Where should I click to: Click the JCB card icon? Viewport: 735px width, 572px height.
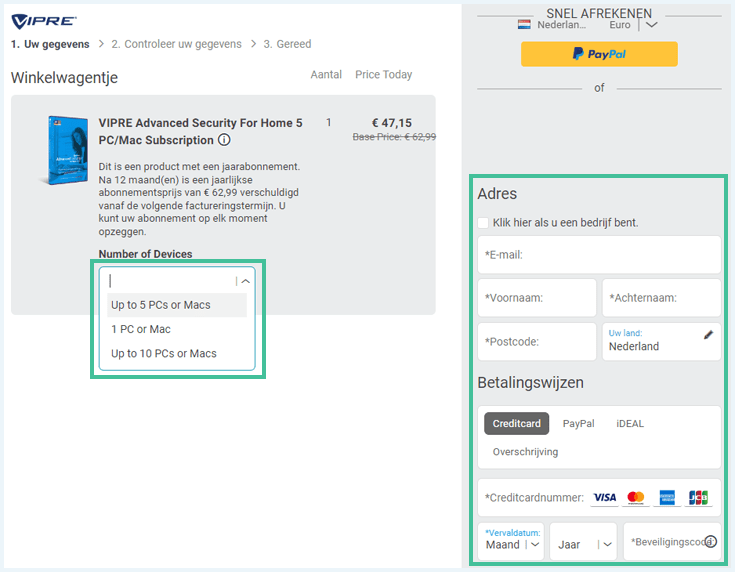pyautogui.click(x=698, y=497)
